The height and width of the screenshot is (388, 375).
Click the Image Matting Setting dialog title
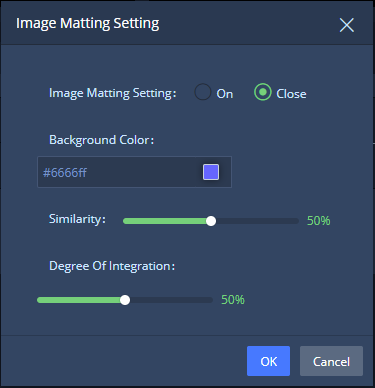pyautogui.click(x=88, y=24)
